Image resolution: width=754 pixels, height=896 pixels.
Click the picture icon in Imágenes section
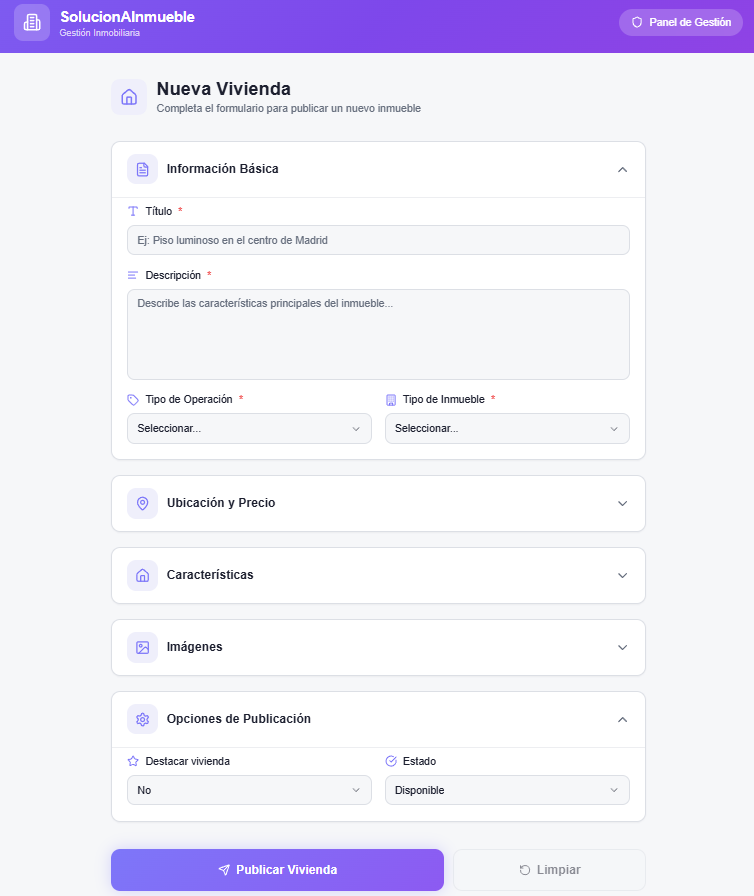[x=142, y=647]
